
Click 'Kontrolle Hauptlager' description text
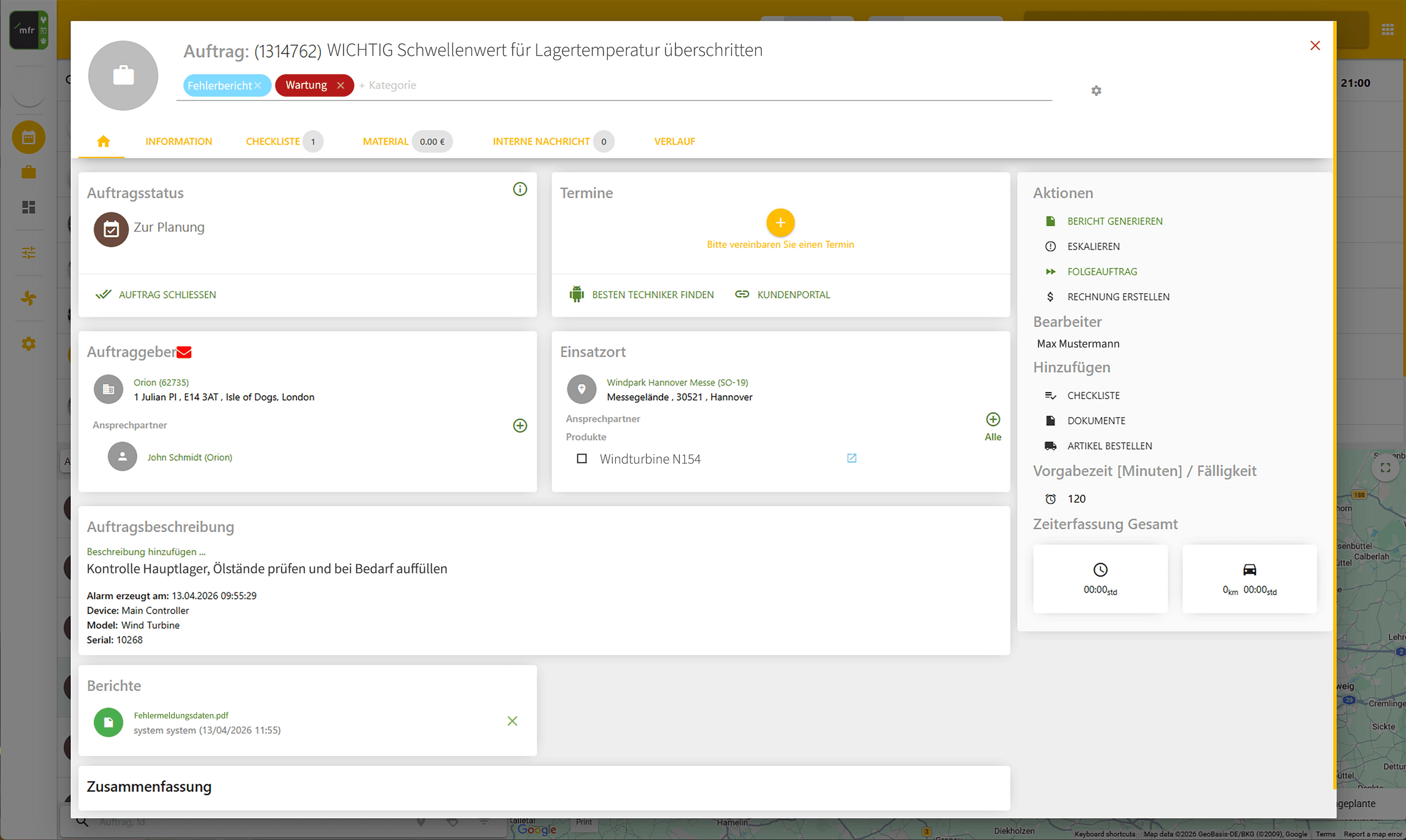pyautogui.click(x=267, y=569)
